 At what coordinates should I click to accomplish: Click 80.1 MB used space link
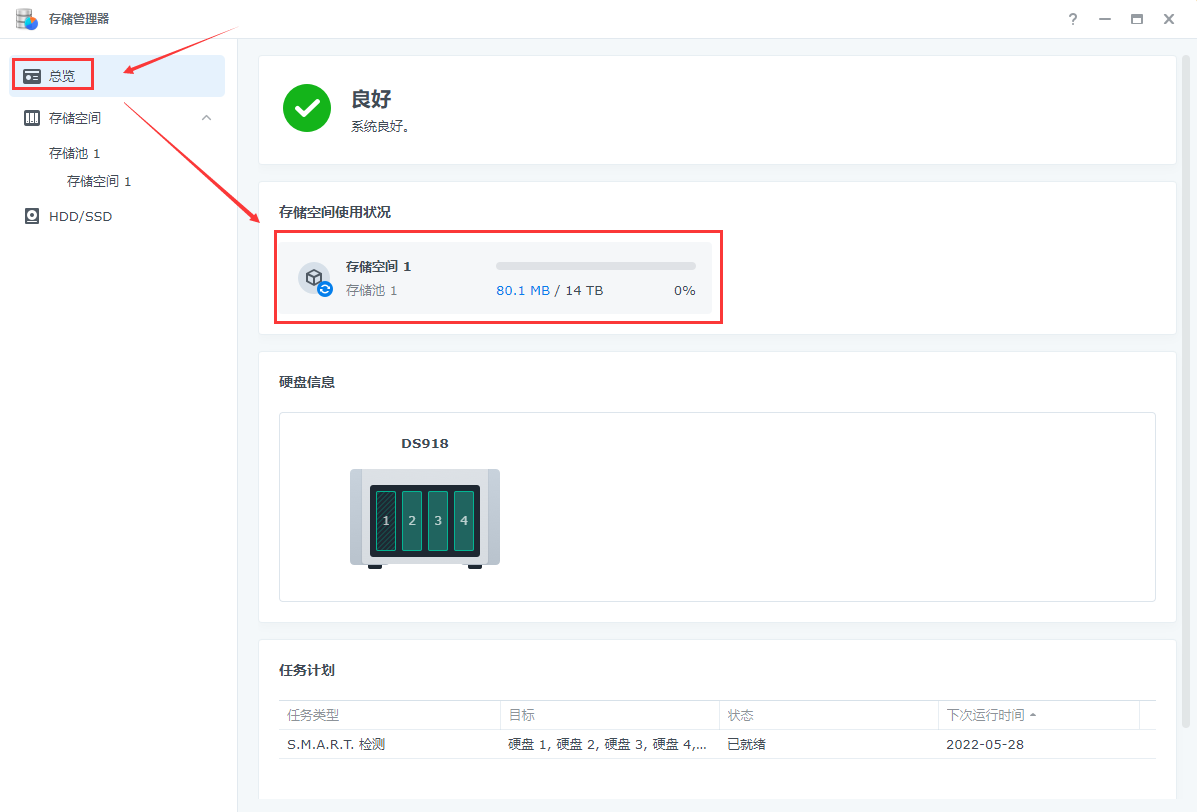click(523, 290)
